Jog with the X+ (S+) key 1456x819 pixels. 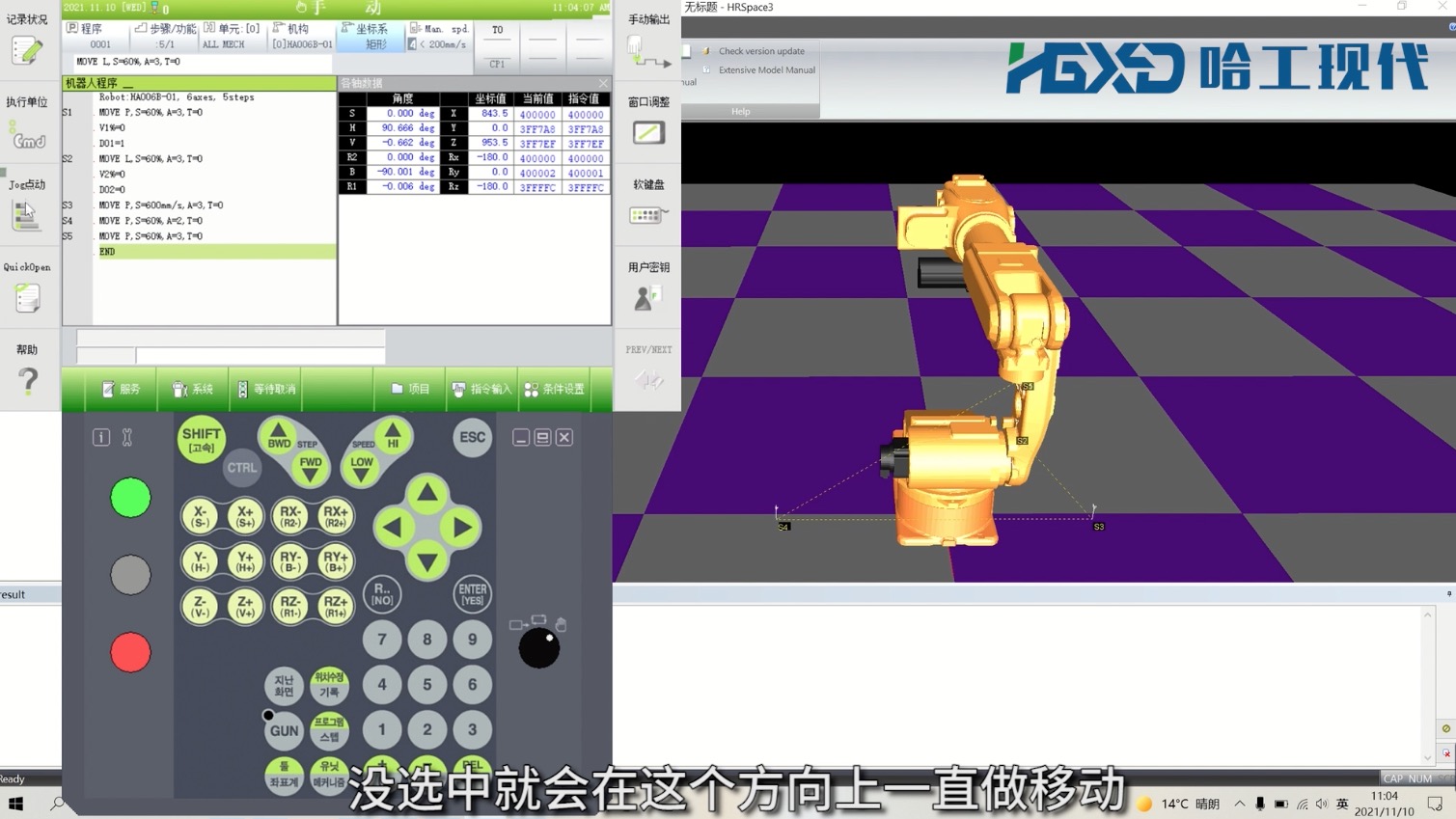245,516
